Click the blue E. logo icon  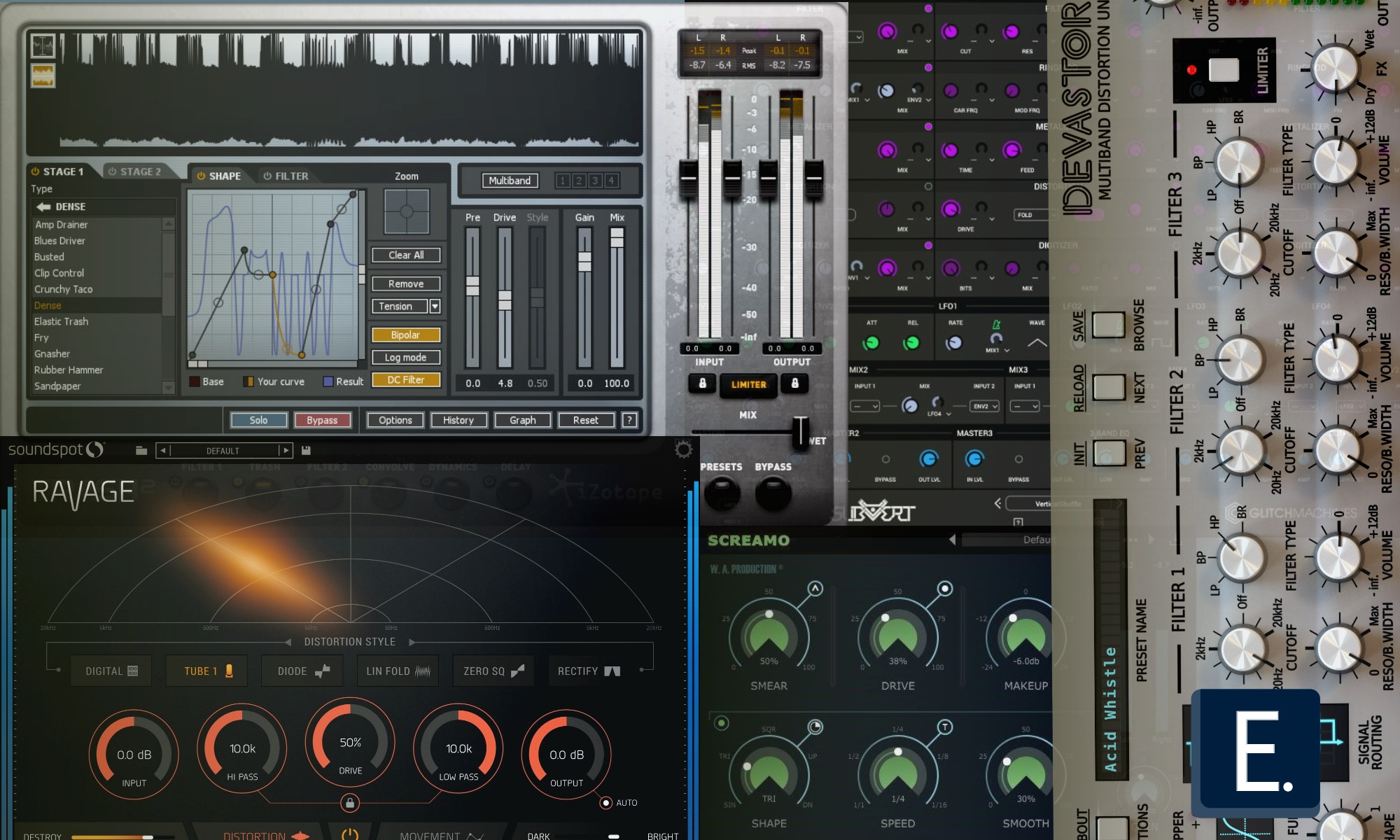pyautogui.click(x=1255, y=752)
